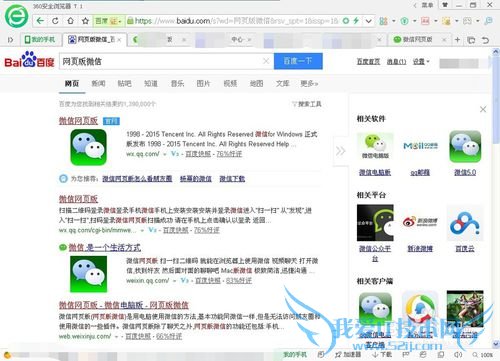Viewport: 500px width, 361px height.
Task: Go back with the back arrow button
Action: 40,21
